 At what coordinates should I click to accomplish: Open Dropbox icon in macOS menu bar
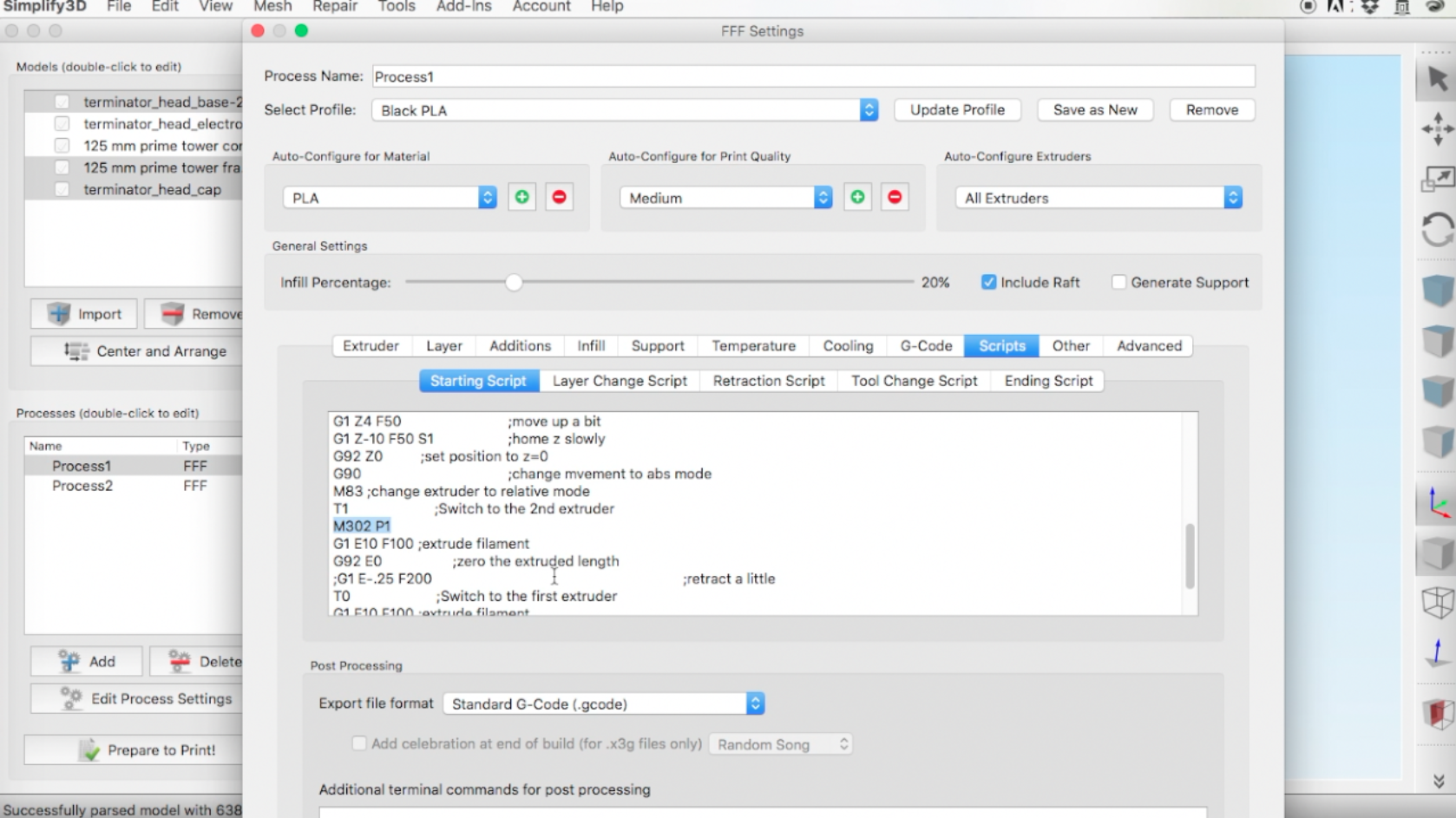pyautogui.click(x=1369, y=7)
